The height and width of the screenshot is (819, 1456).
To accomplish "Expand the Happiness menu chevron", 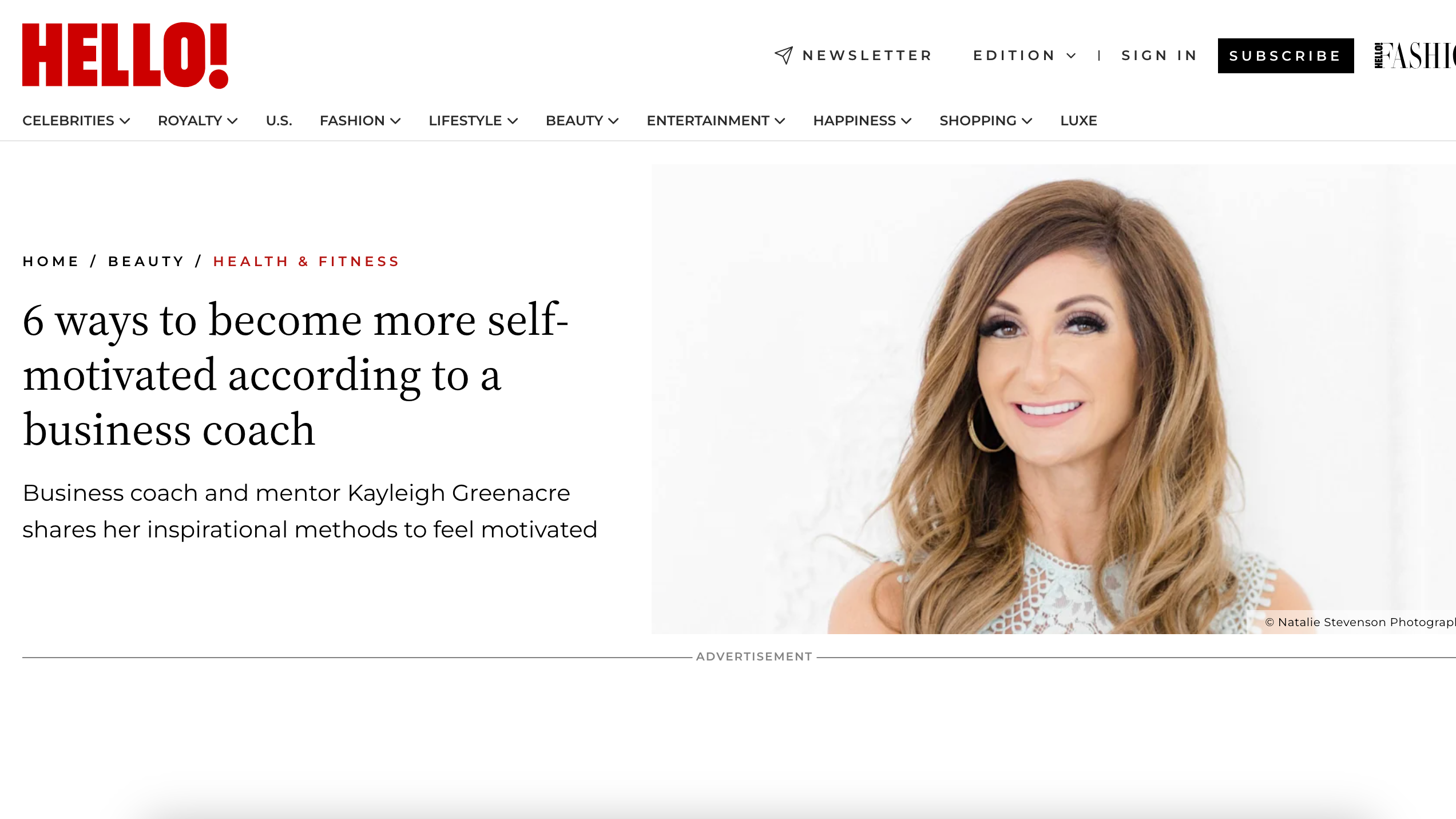I will (906, 121).
